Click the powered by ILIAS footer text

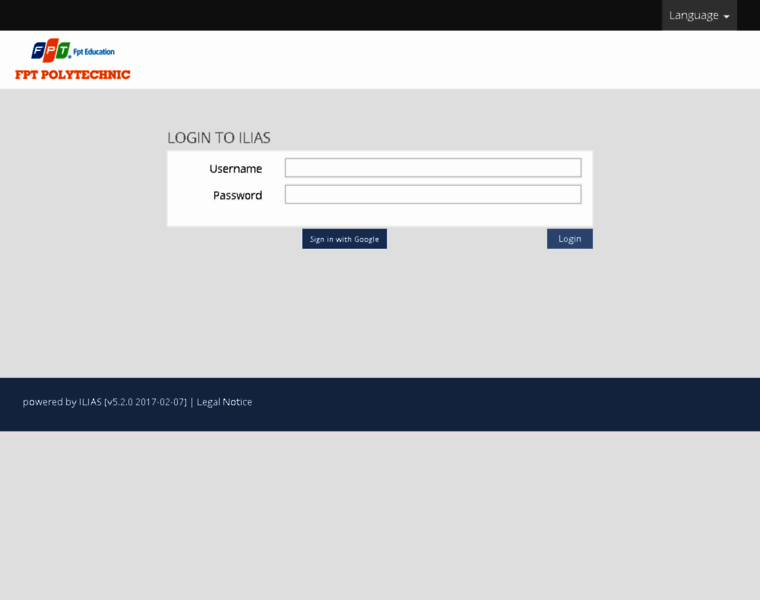click(104, 402)
